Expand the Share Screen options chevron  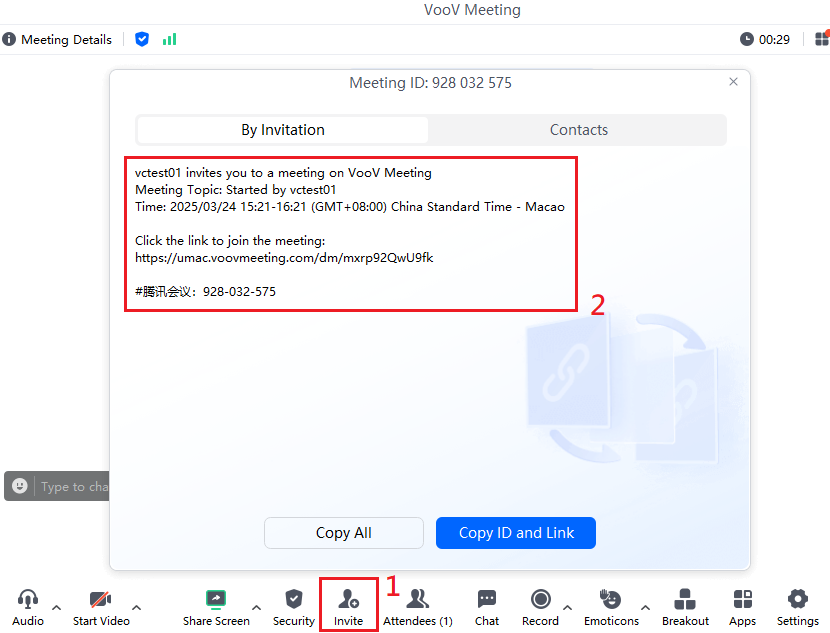256,608
